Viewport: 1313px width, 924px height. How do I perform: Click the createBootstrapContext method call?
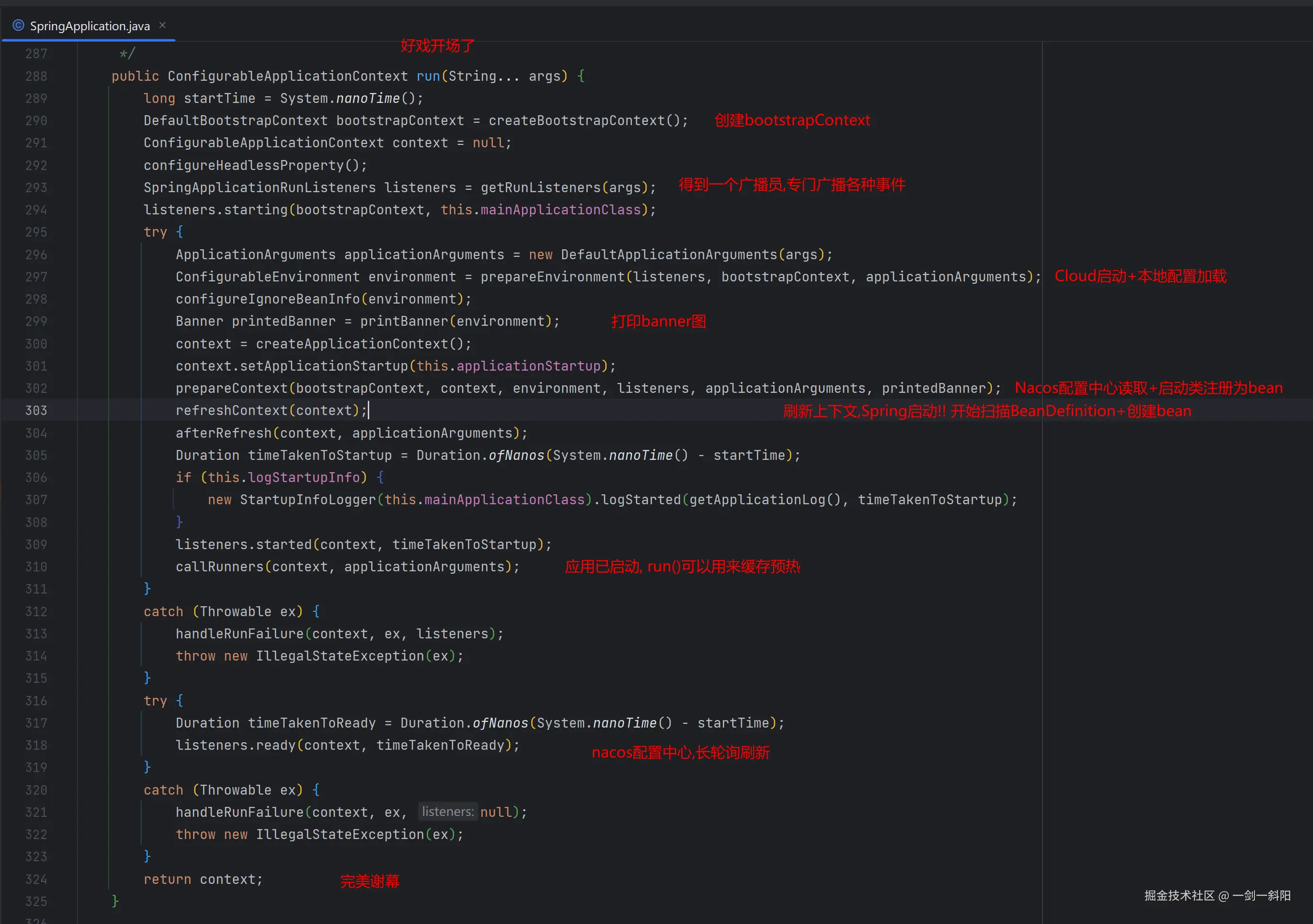(x=576, y=121)
